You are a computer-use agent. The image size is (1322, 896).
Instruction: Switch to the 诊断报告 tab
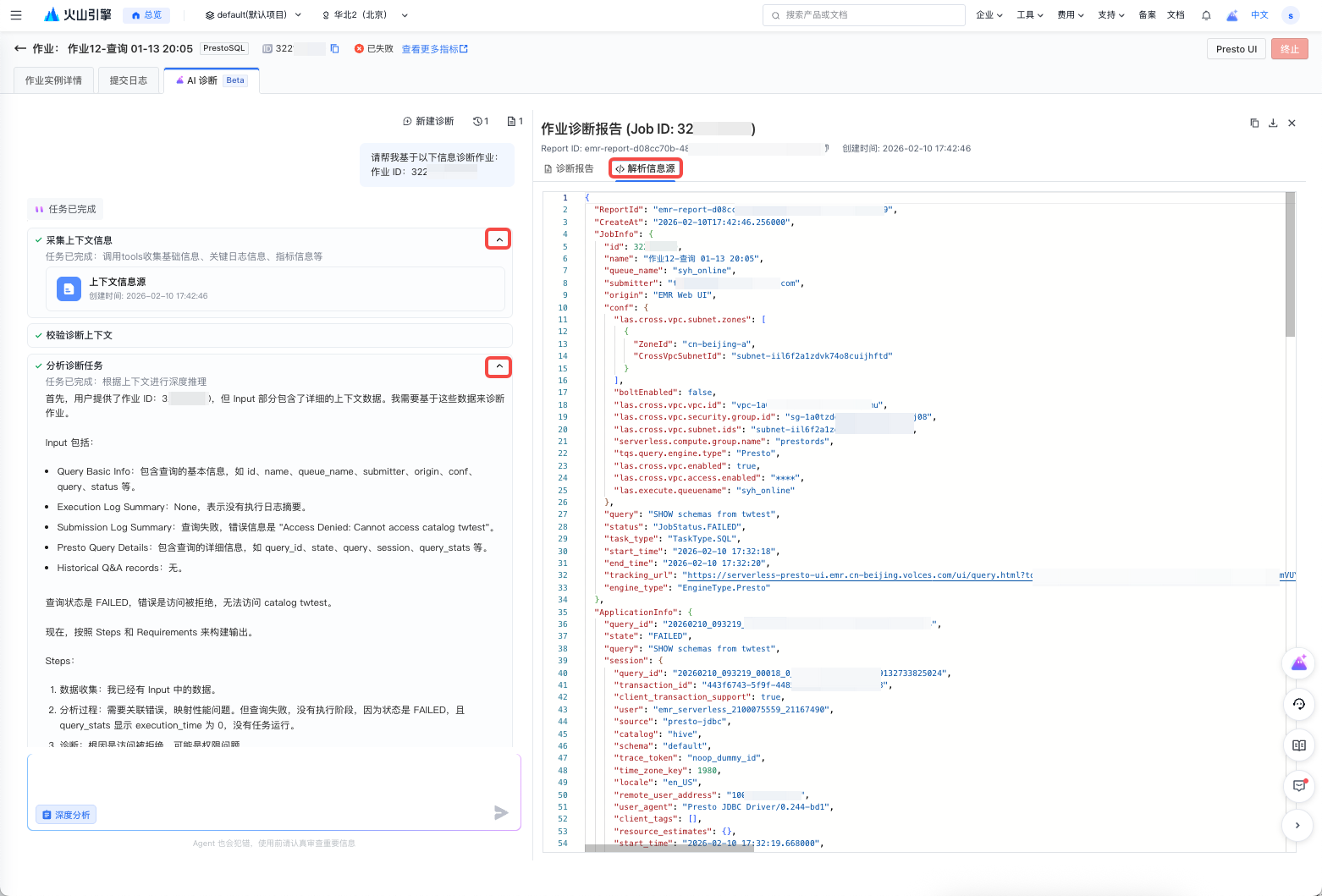(x=569, y=168)
